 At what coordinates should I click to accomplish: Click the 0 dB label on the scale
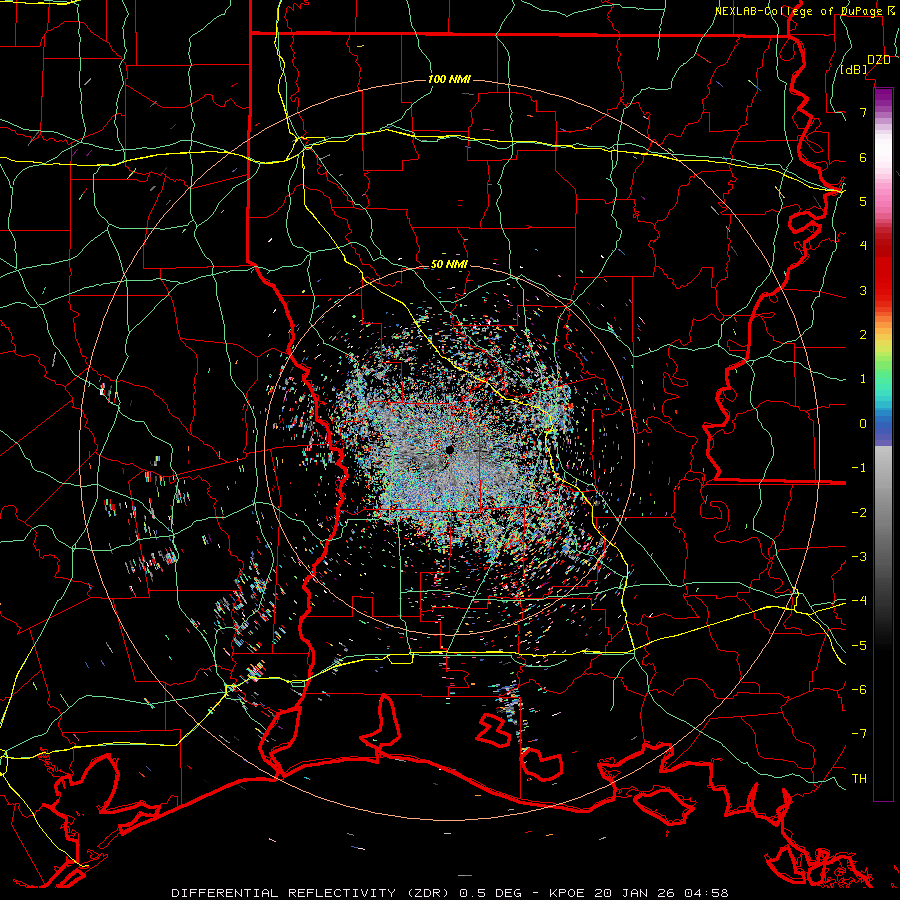(863, 424)
